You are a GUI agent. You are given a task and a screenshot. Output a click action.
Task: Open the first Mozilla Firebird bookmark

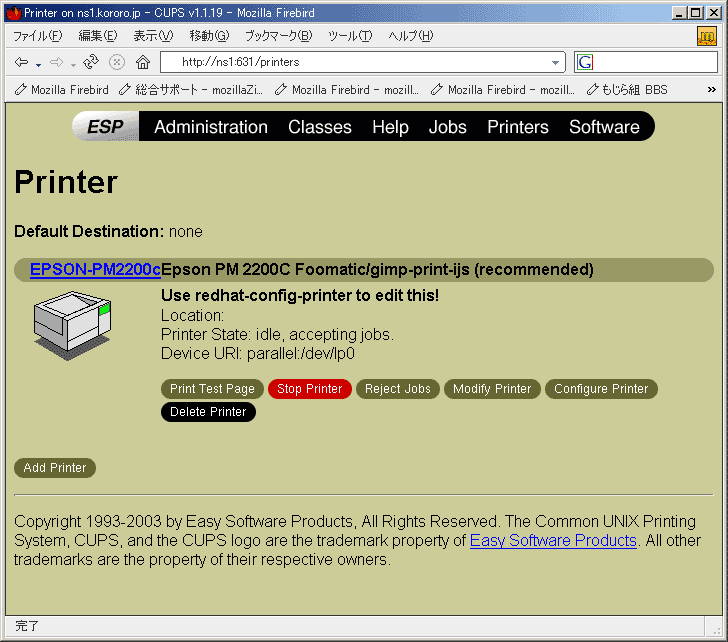click(62, 90)
